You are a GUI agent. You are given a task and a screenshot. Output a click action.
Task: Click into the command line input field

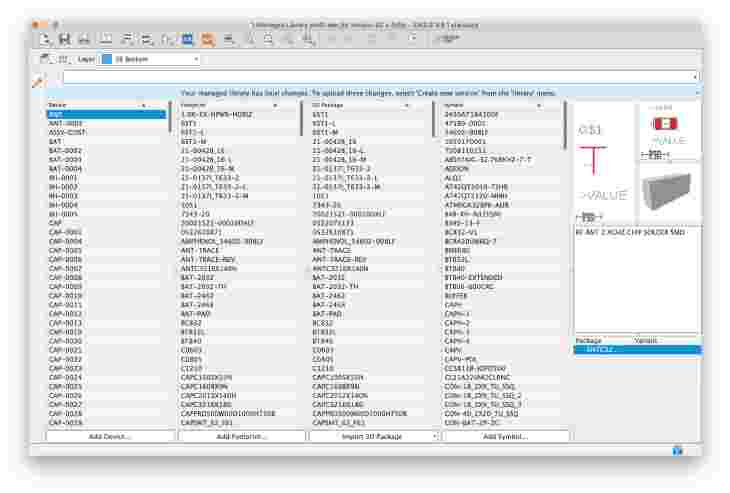[x=377, y=76]
